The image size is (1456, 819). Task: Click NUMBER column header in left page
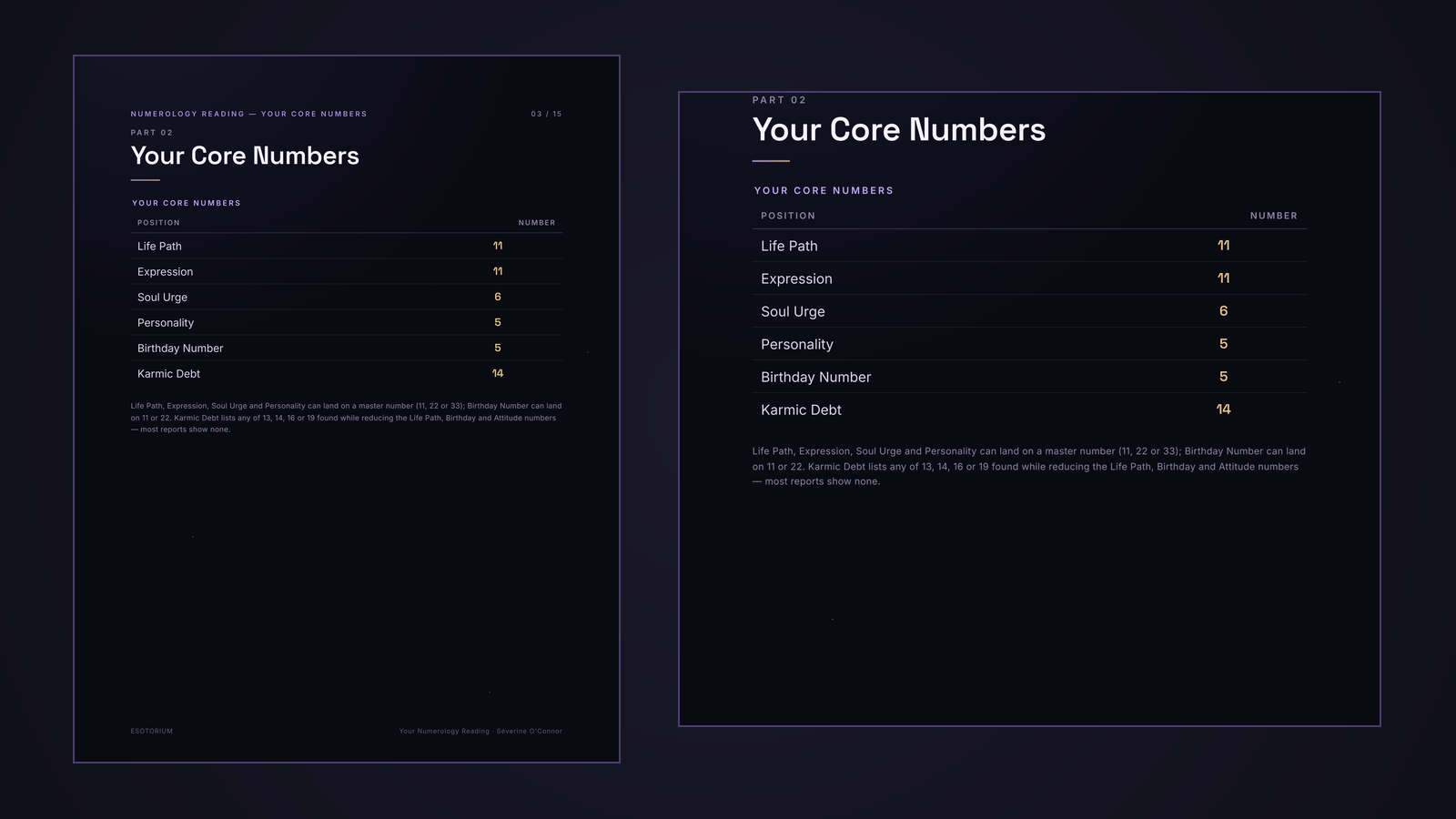pos(537,222)
